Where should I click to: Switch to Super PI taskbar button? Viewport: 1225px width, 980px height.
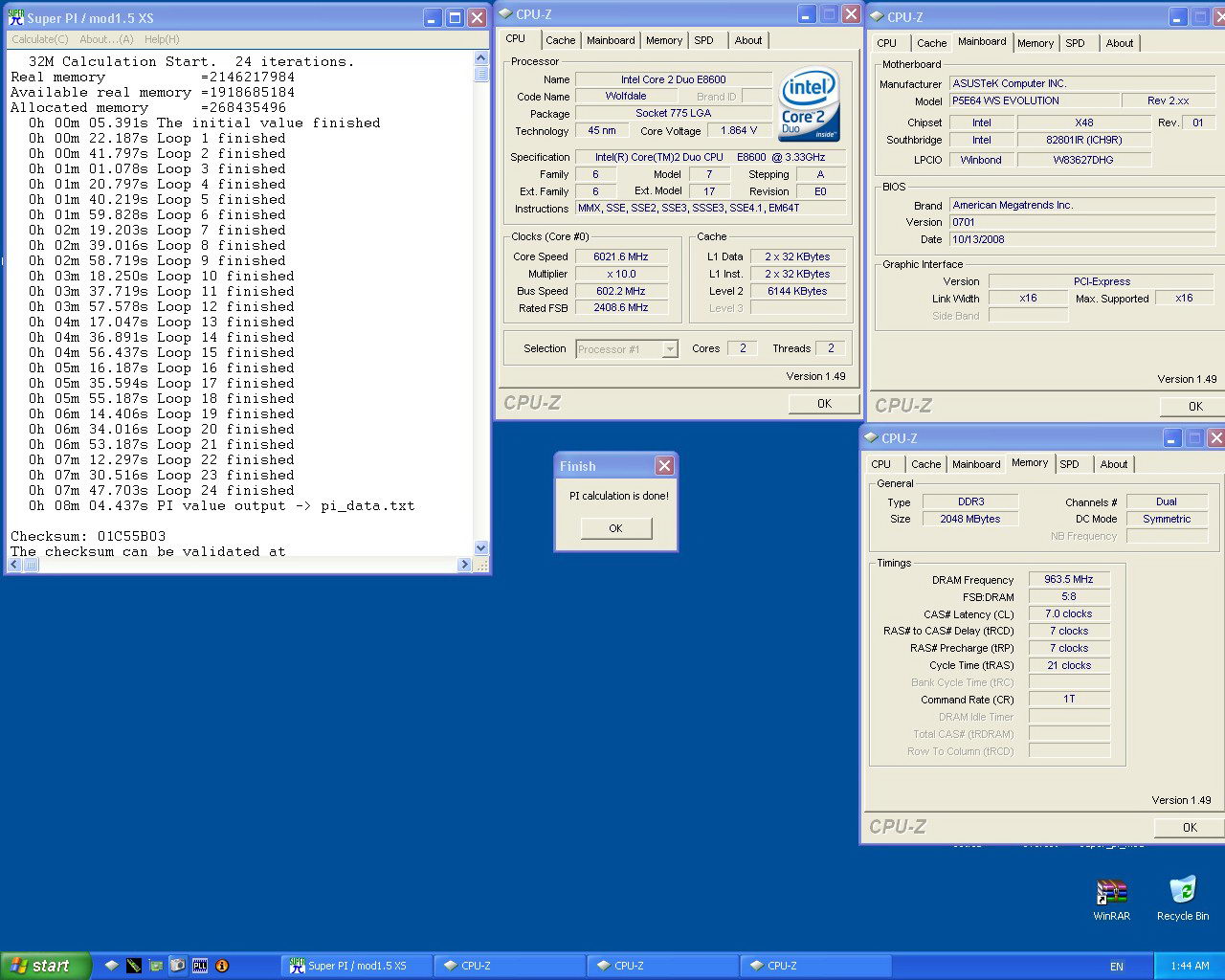click(x=356, y=966)
